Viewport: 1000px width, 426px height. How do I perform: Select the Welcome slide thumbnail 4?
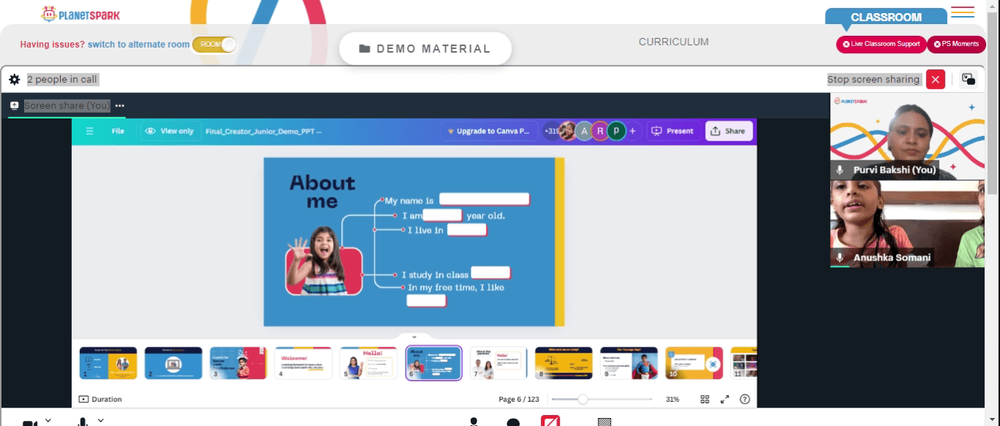click(303, 363)
